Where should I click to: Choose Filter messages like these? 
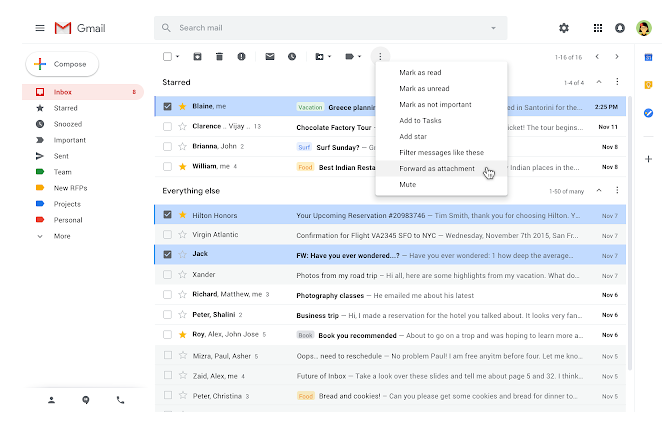pos(441,152)
